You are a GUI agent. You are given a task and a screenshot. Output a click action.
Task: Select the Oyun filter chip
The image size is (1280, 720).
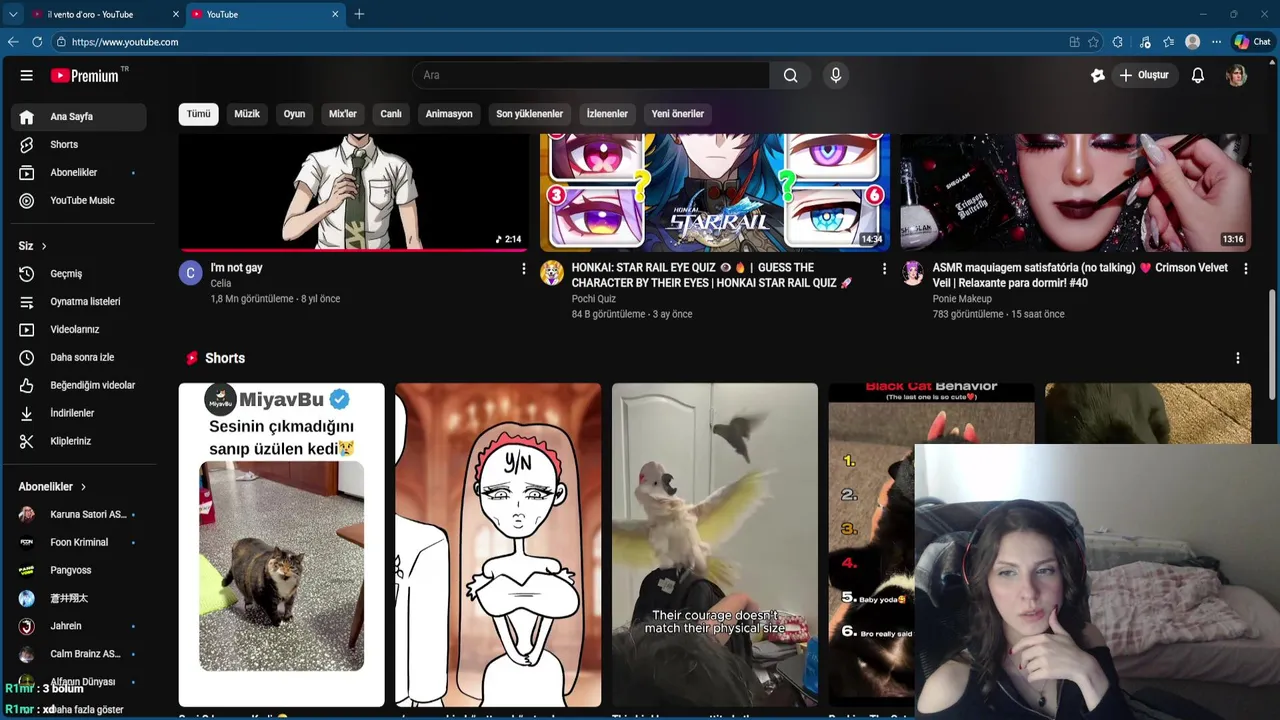pyautogui.click(x=294, y=114)
